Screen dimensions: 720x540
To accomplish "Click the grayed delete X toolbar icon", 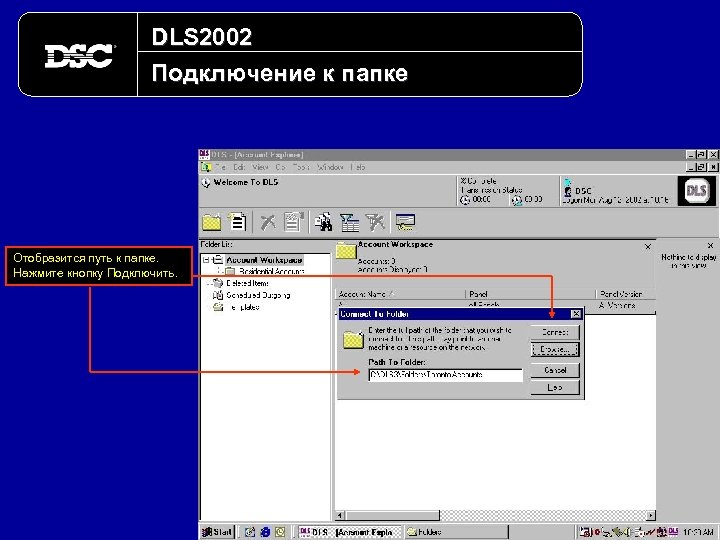I will (x=268, y=222).
